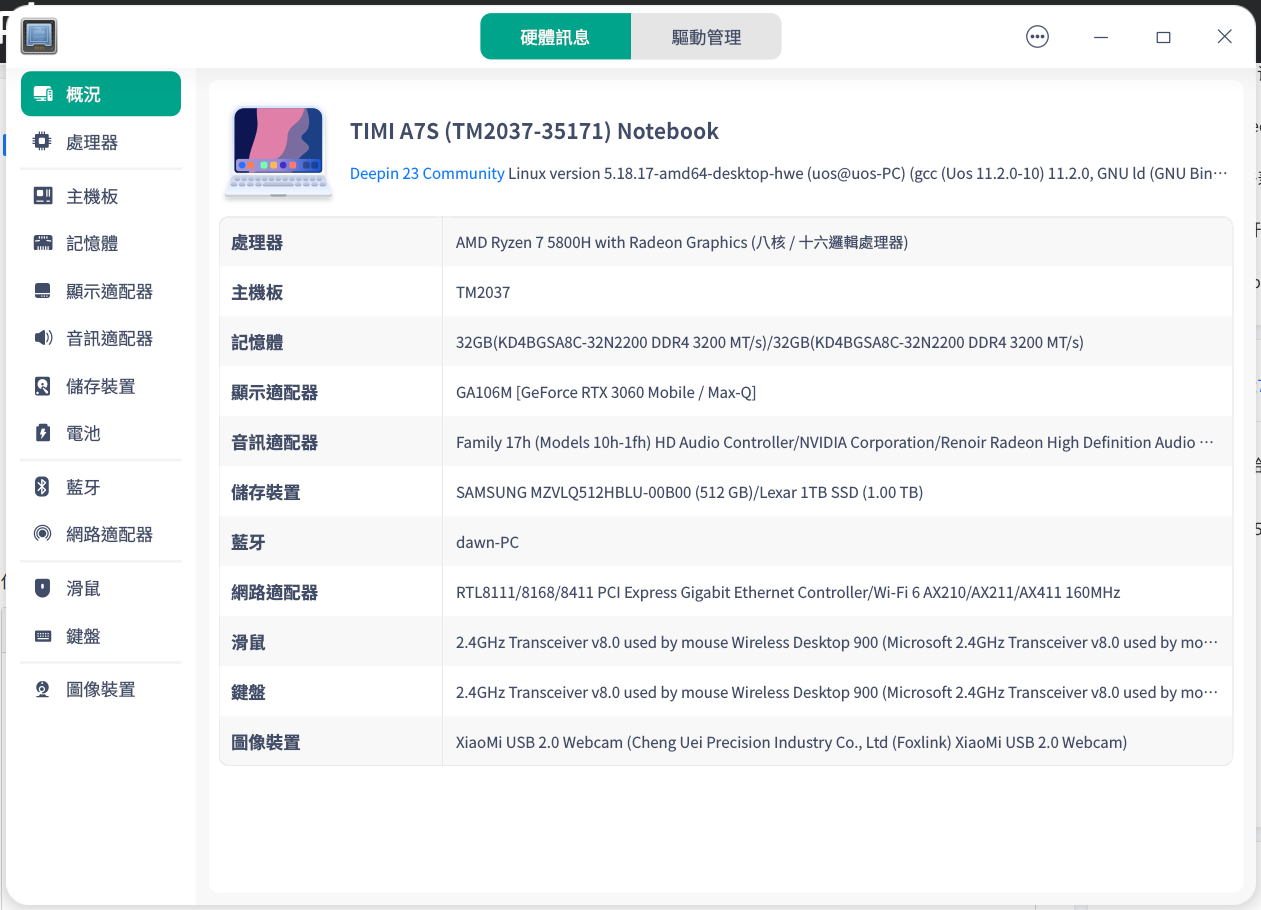The height and width of the screenshot is (910, 1261).
Task: Click the 記憶體 row label in the table
Action: 257,342
